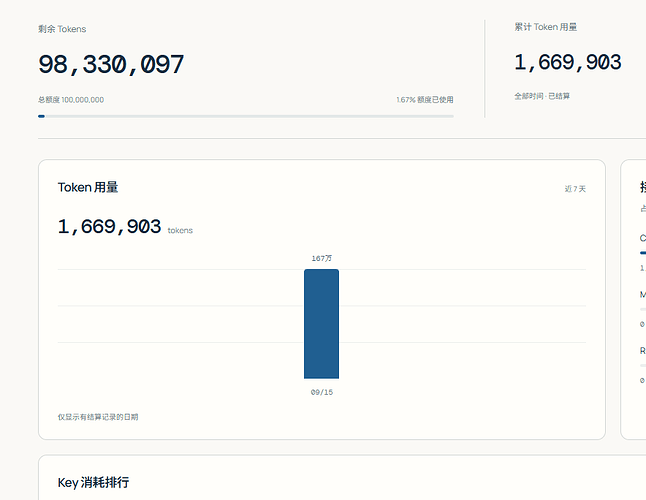Click the '仅显示有结算记录的日期' note

pos(98,417)
